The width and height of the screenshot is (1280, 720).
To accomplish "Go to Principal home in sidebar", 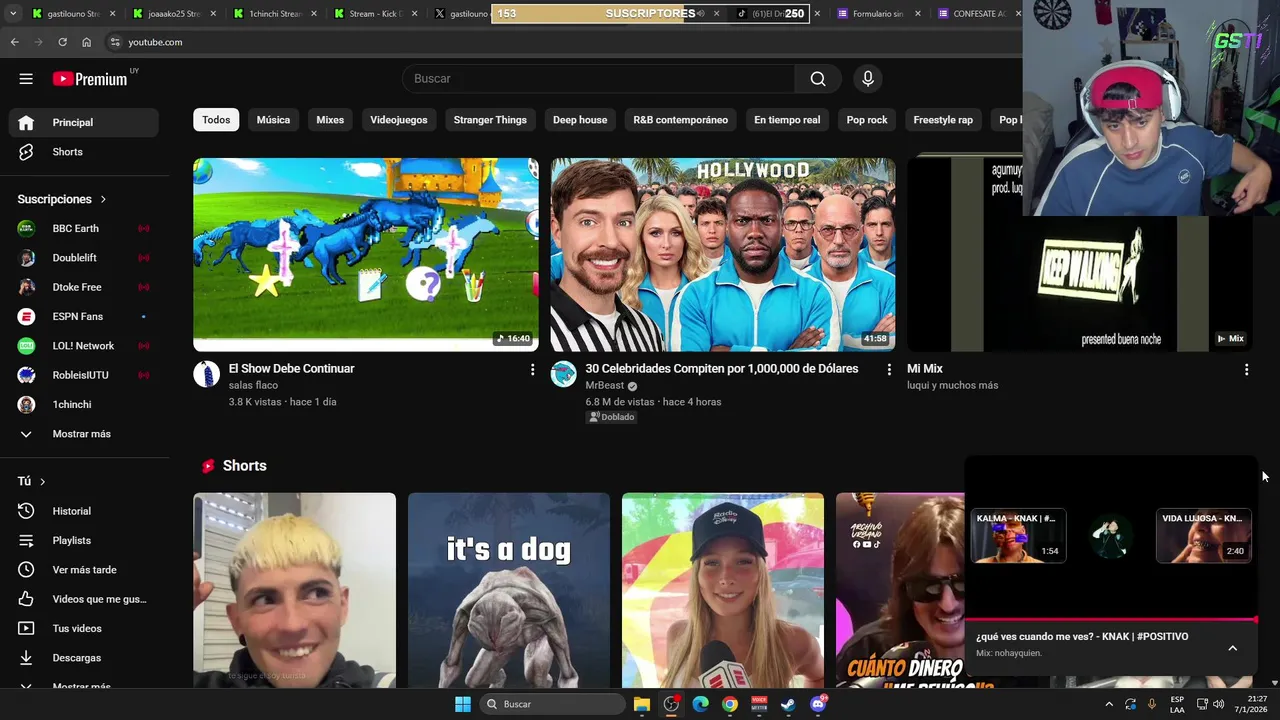I will 84,122.
